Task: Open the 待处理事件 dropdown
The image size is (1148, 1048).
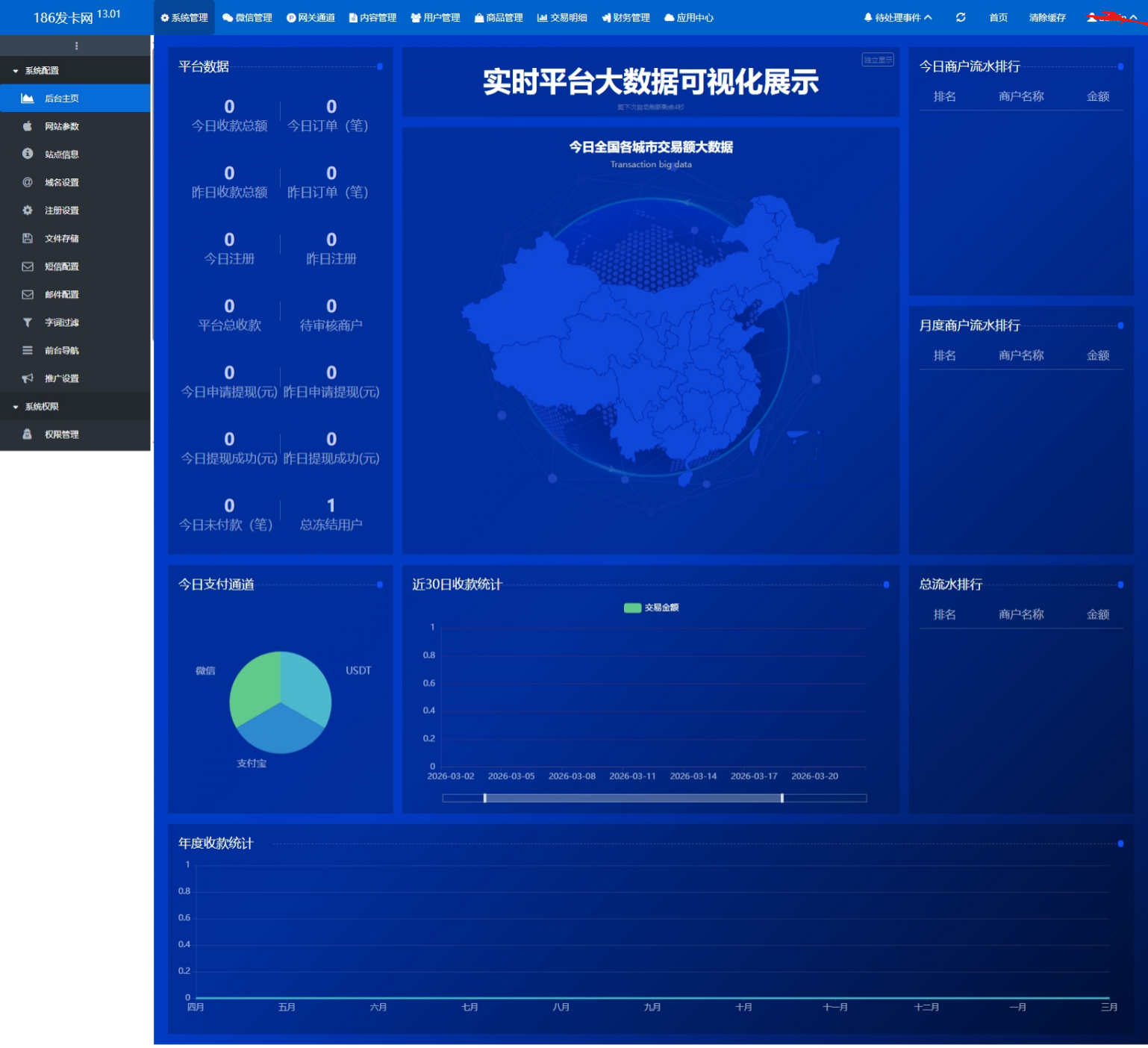Action: coord(898,17)
